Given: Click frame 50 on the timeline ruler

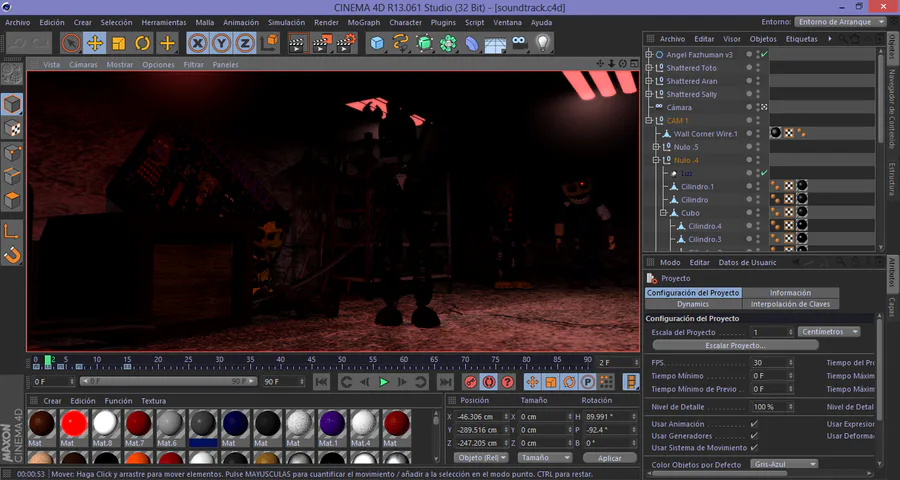Looking at the screenshot, I should click(342, 360).
